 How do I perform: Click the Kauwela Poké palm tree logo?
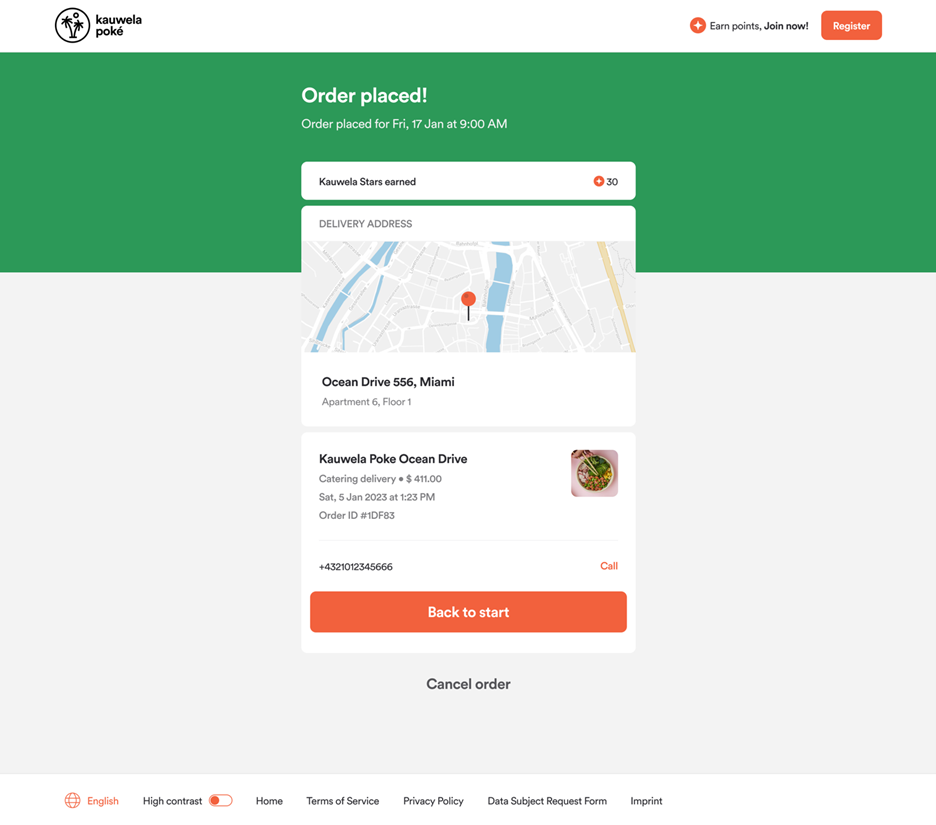[x=72, y=26]
